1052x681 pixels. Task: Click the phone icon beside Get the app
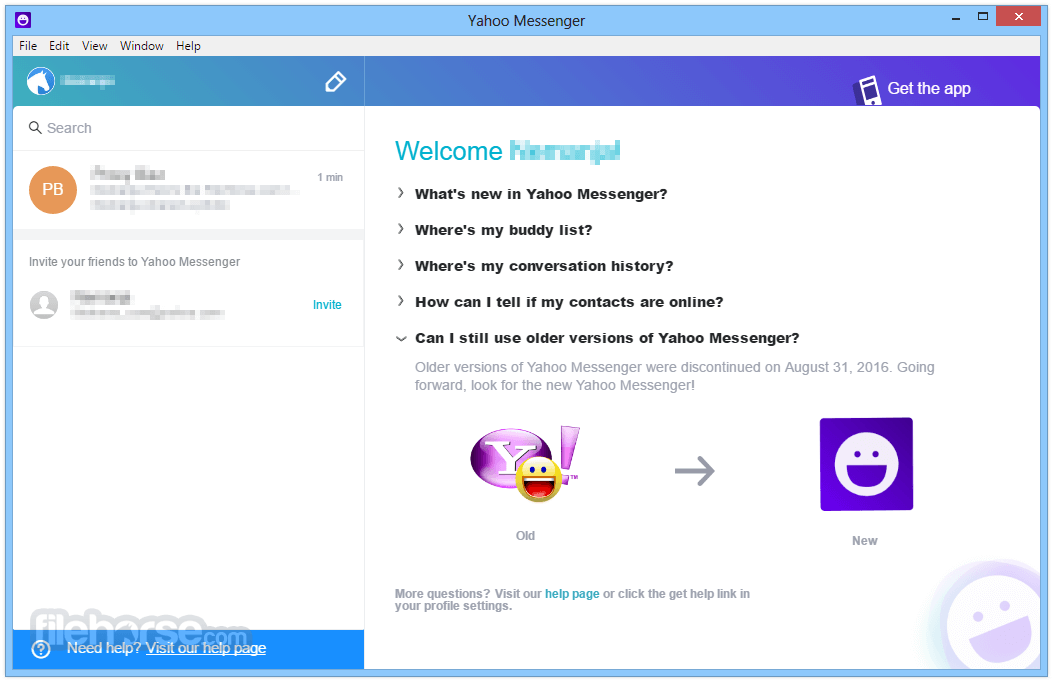tap(867, 90)
